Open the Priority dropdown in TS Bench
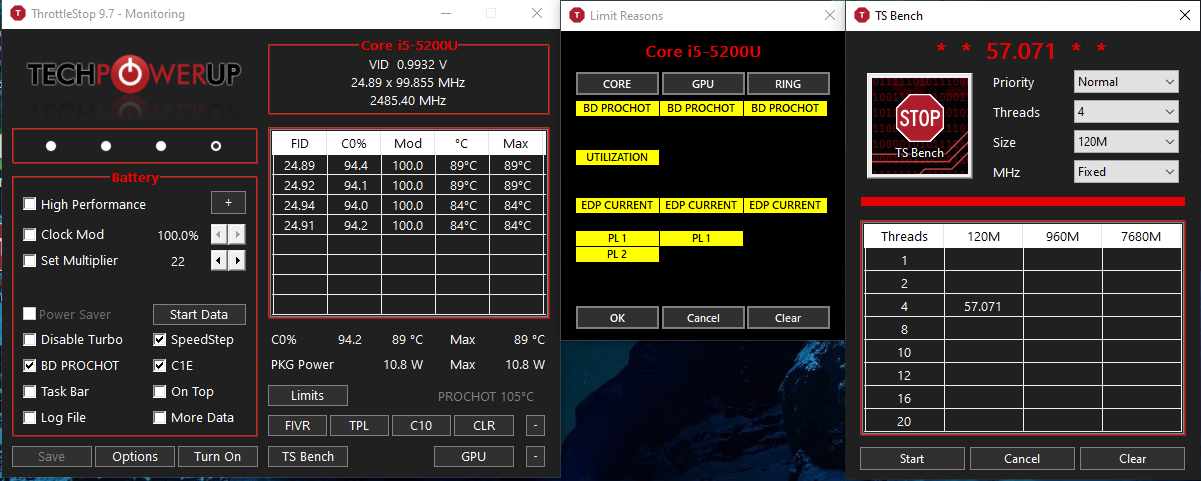The image size is (1201, 481). coord(1127,82)
